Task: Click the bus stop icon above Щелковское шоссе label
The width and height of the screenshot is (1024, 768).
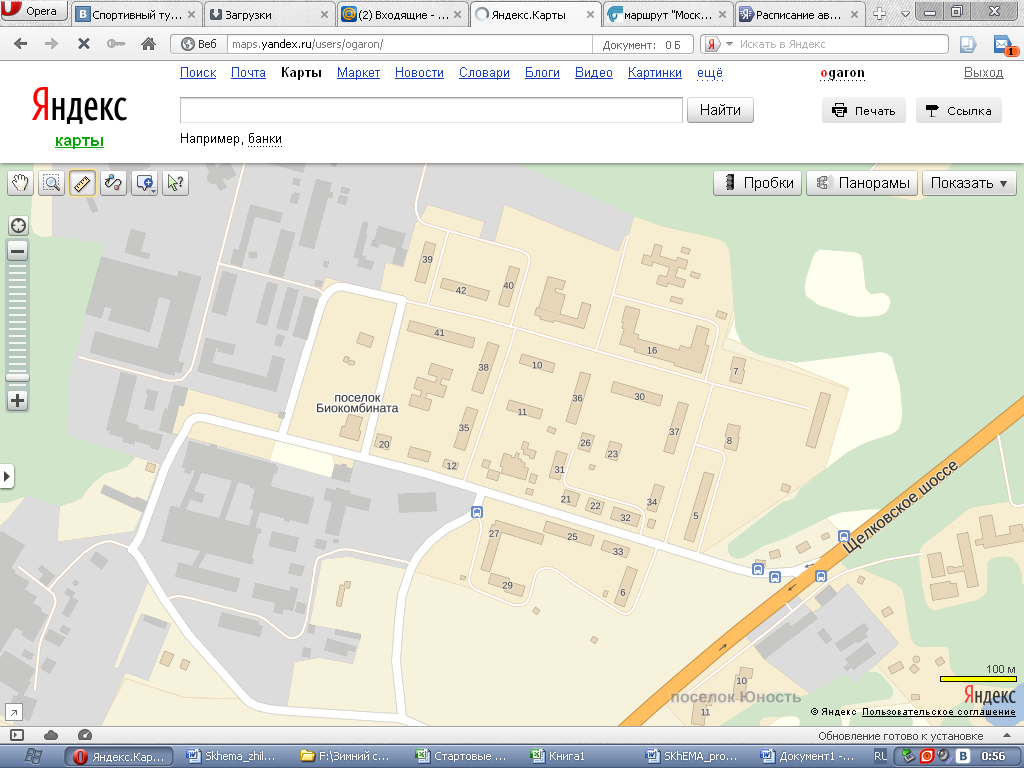Action: tap(844, 536)
